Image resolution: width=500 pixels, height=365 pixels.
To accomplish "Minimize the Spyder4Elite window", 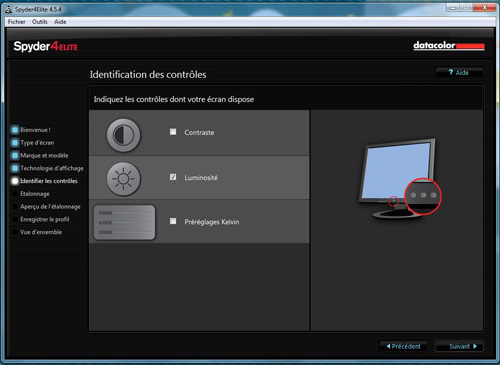I will pyautogui.click(x=452, y=7).
